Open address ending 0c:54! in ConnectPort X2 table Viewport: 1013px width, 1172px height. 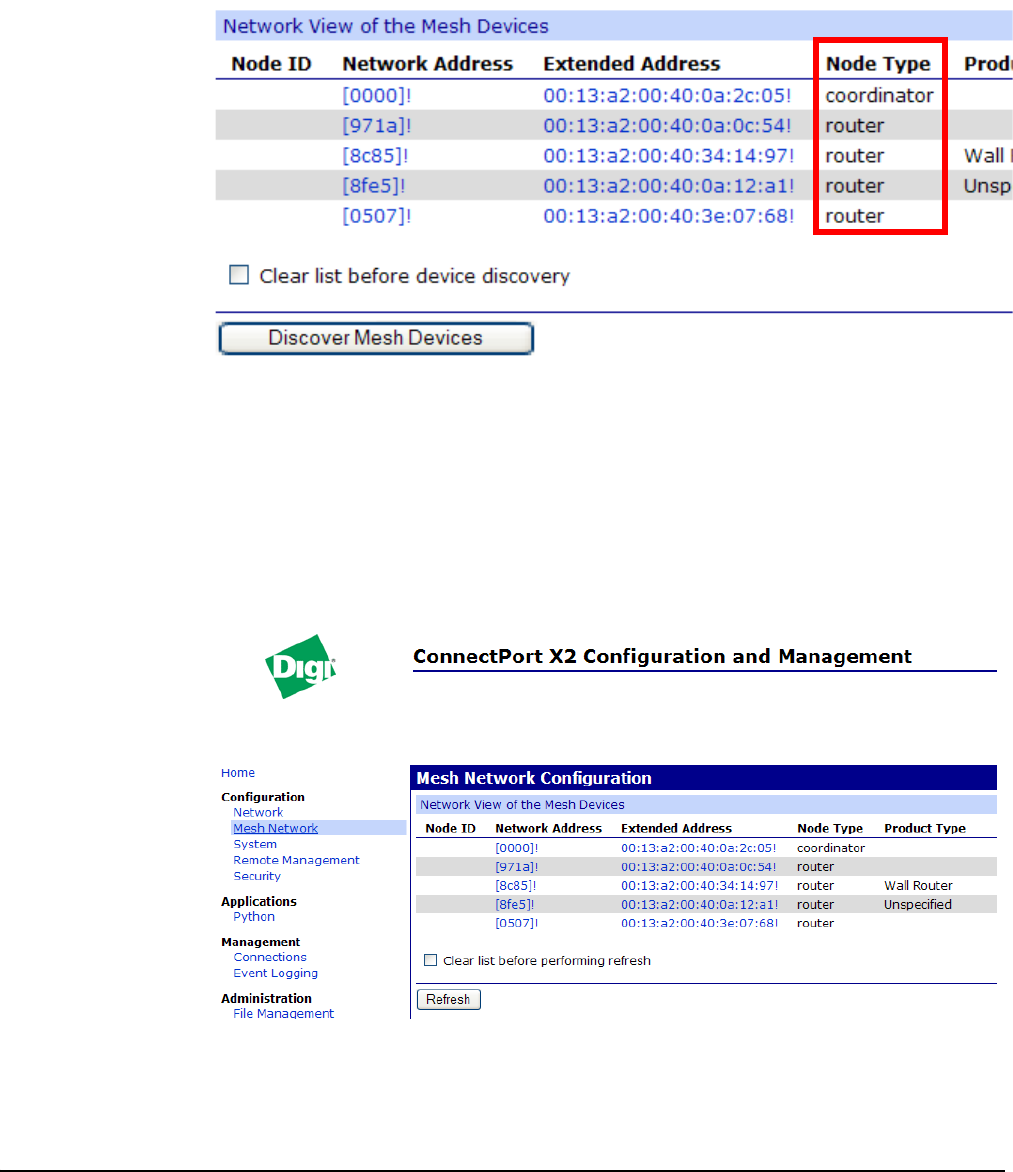click(x=698, y=867)
